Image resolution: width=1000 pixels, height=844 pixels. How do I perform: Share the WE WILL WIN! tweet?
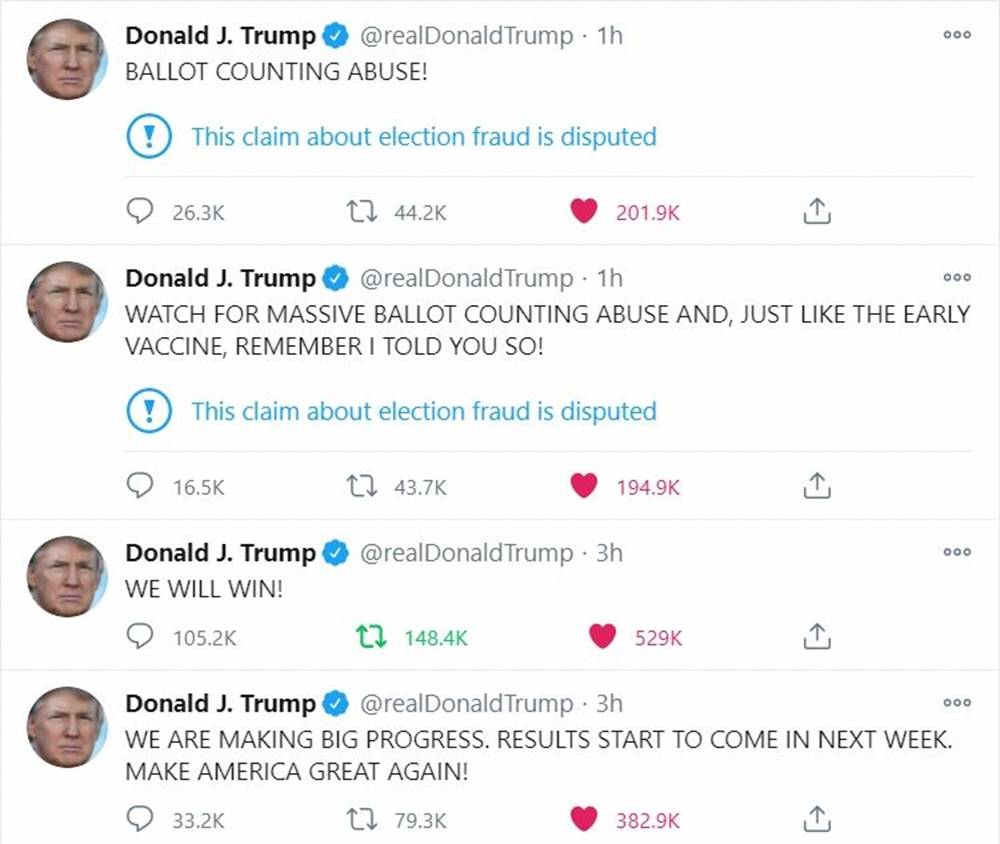pyautogui.click(x=817, y=637)
